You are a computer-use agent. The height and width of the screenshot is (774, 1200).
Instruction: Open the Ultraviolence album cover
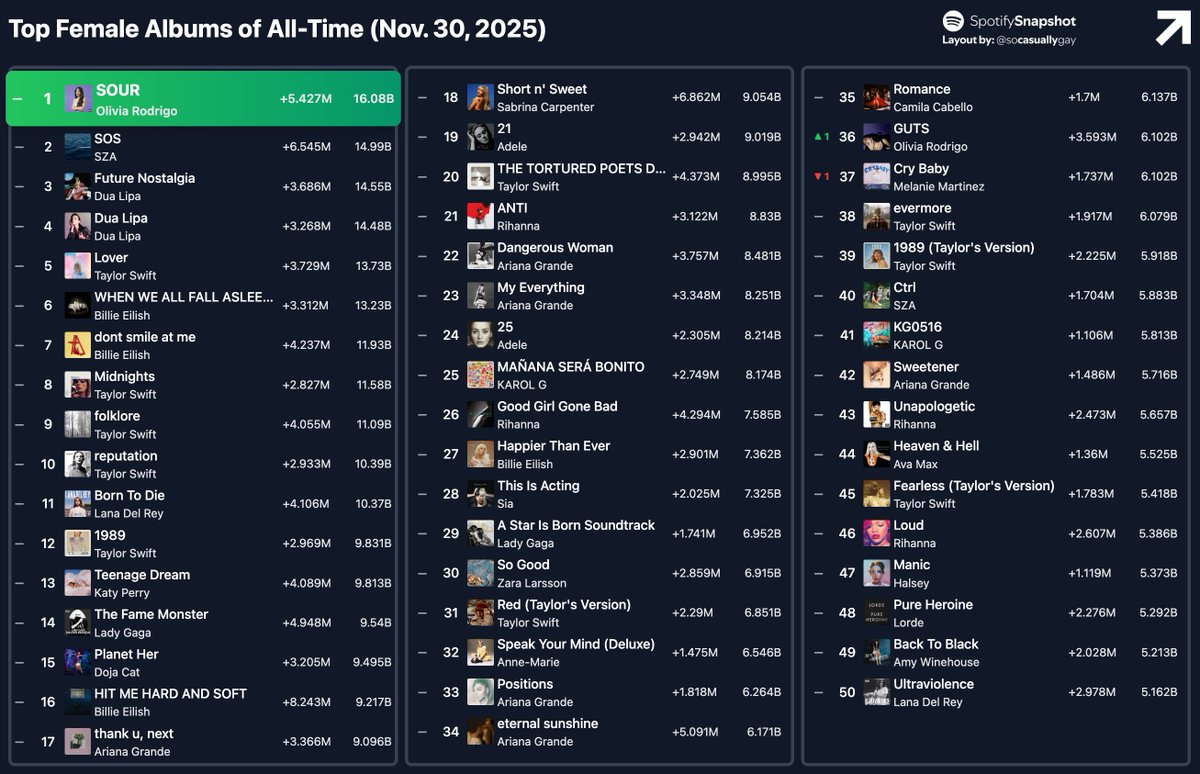[877, 693]
